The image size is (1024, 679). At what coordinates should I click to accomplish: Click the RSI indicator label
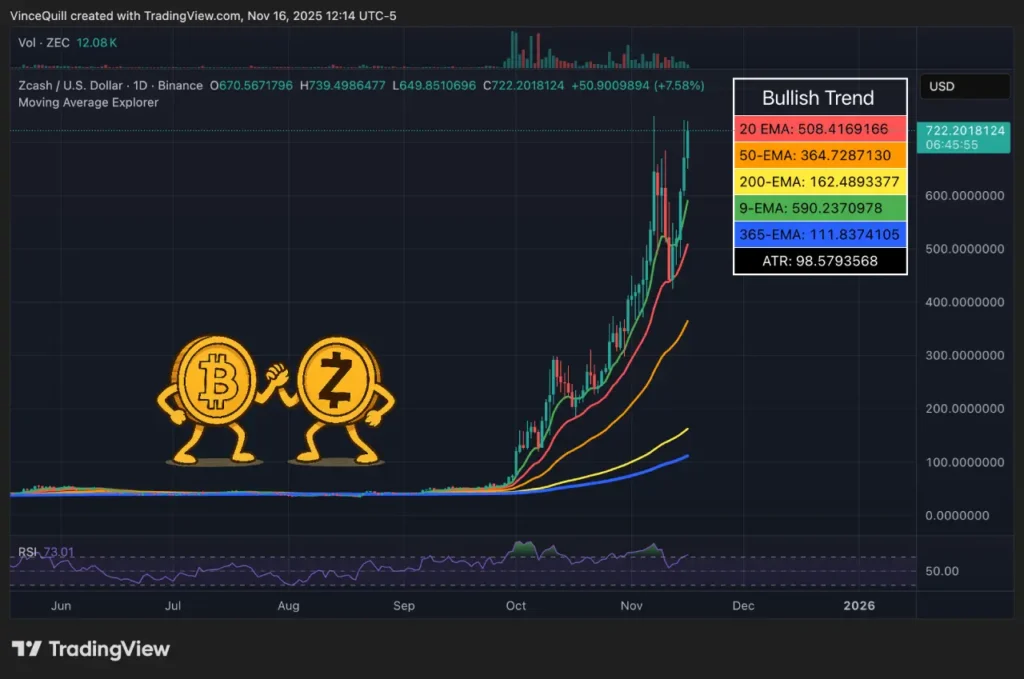26,552
